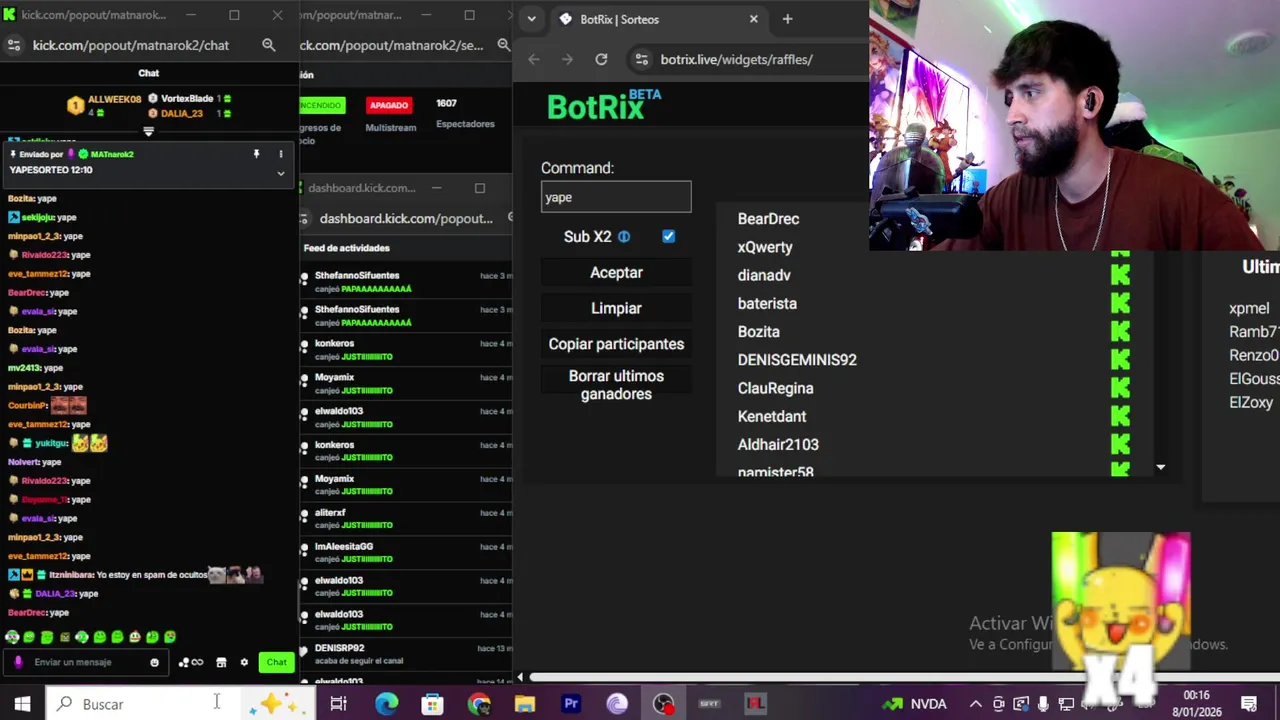Open Task View on the taskbar
The height and width of the screenshot is (720, 1280).
(338, 704)
